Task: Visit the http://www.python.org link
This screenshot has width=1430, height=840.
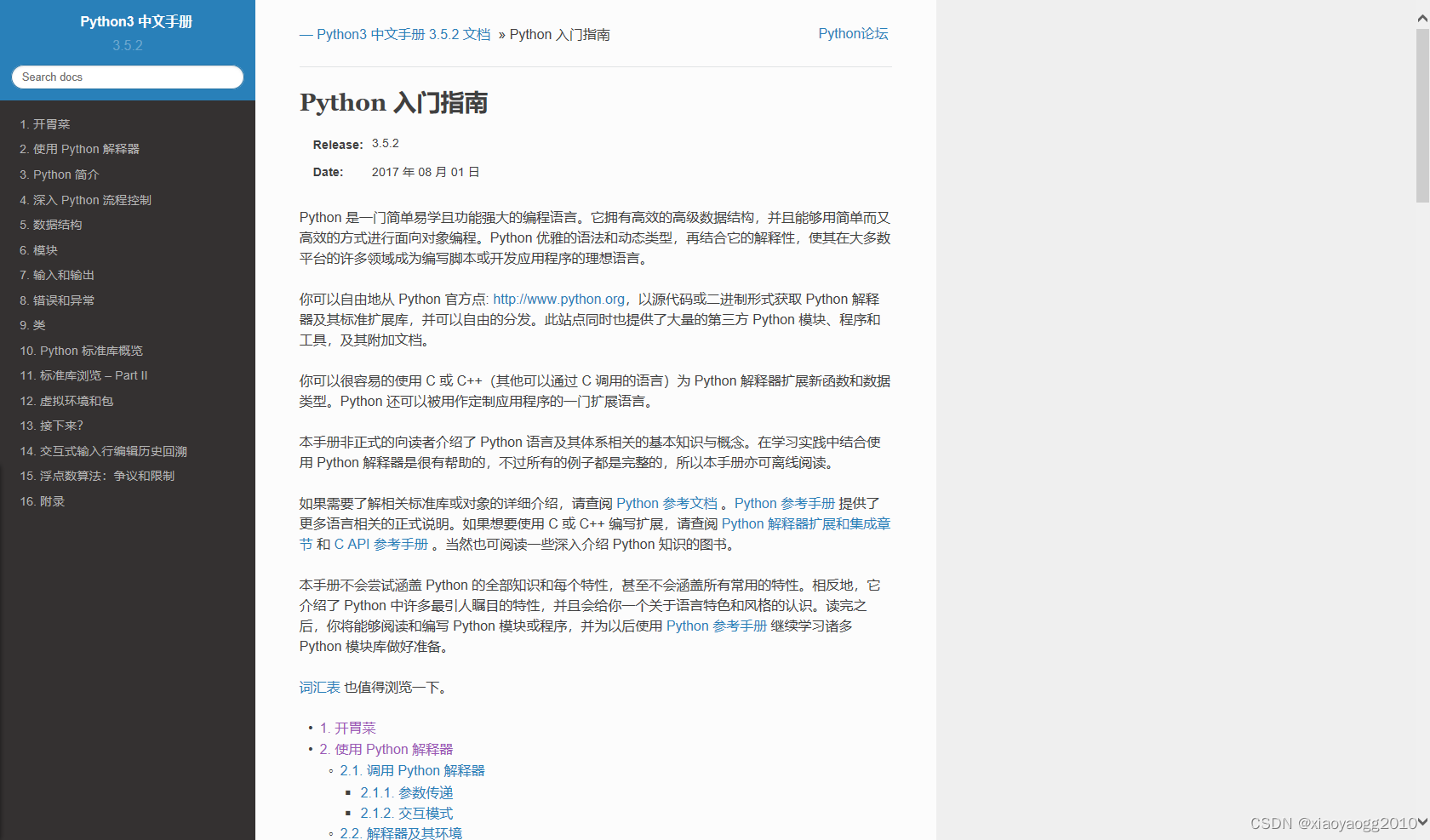Action: (558, 299)
